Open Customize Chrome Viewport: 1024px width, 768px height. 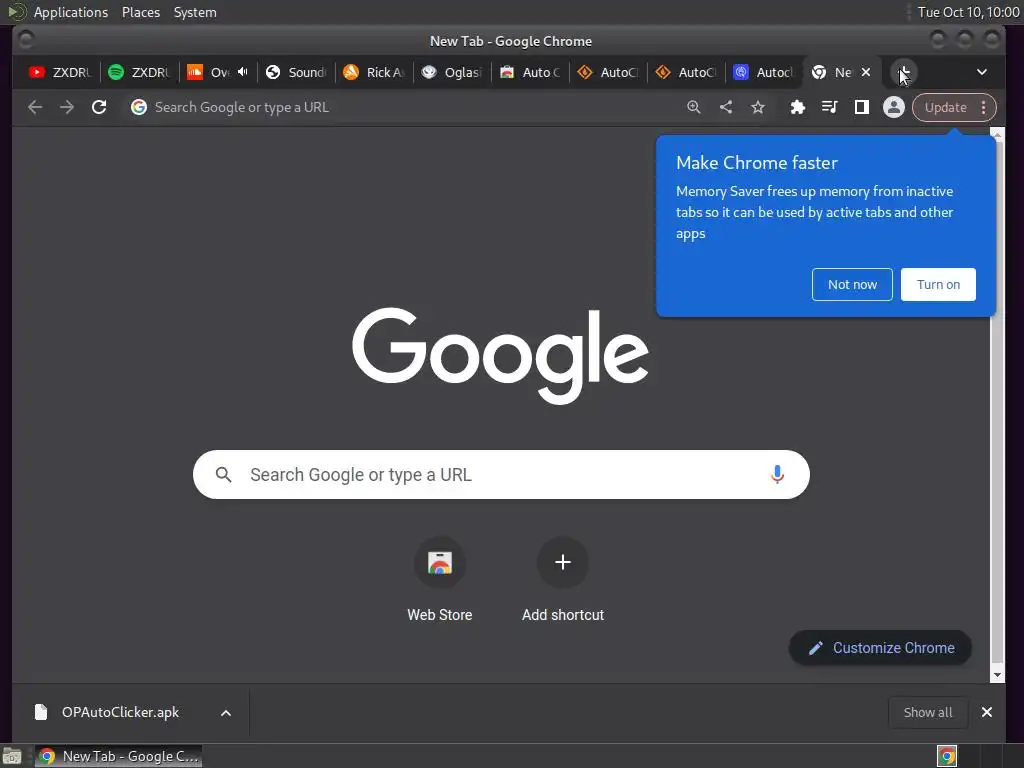pos(880,648)
